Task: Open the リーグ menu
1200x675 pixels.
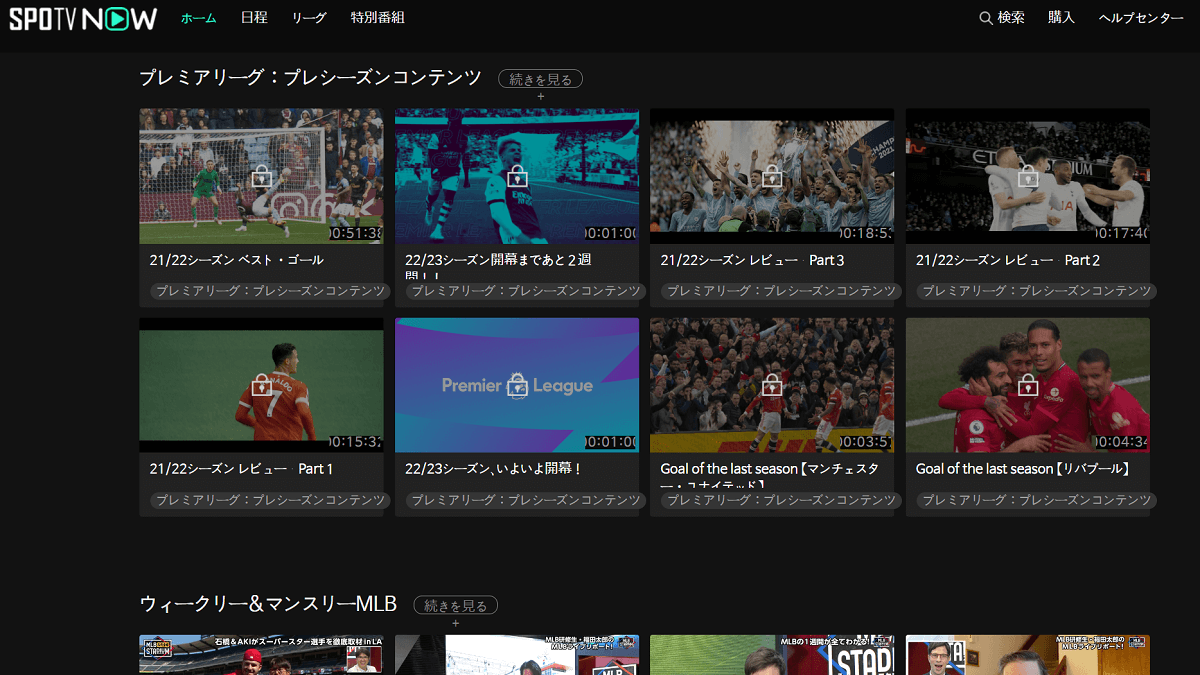Action: tap(309, 18)
